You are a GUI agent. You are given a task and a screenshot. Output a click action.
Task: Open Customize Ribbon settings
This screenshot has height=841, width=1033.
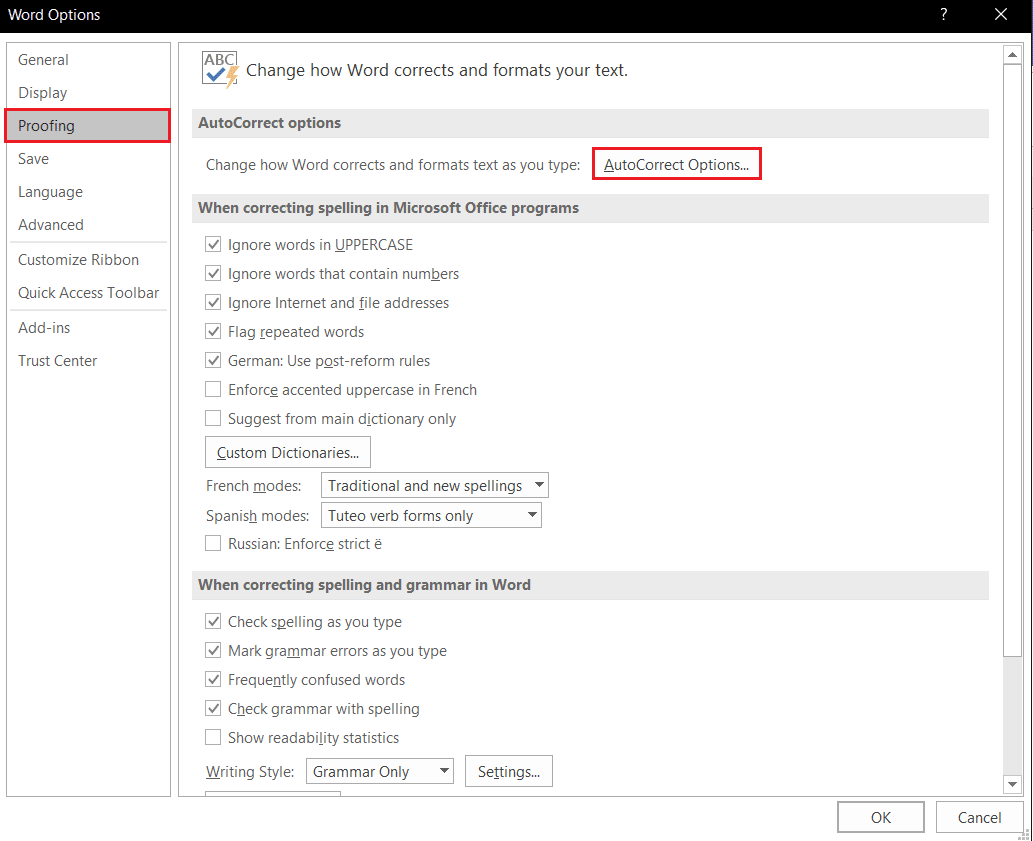pos(78,259)
